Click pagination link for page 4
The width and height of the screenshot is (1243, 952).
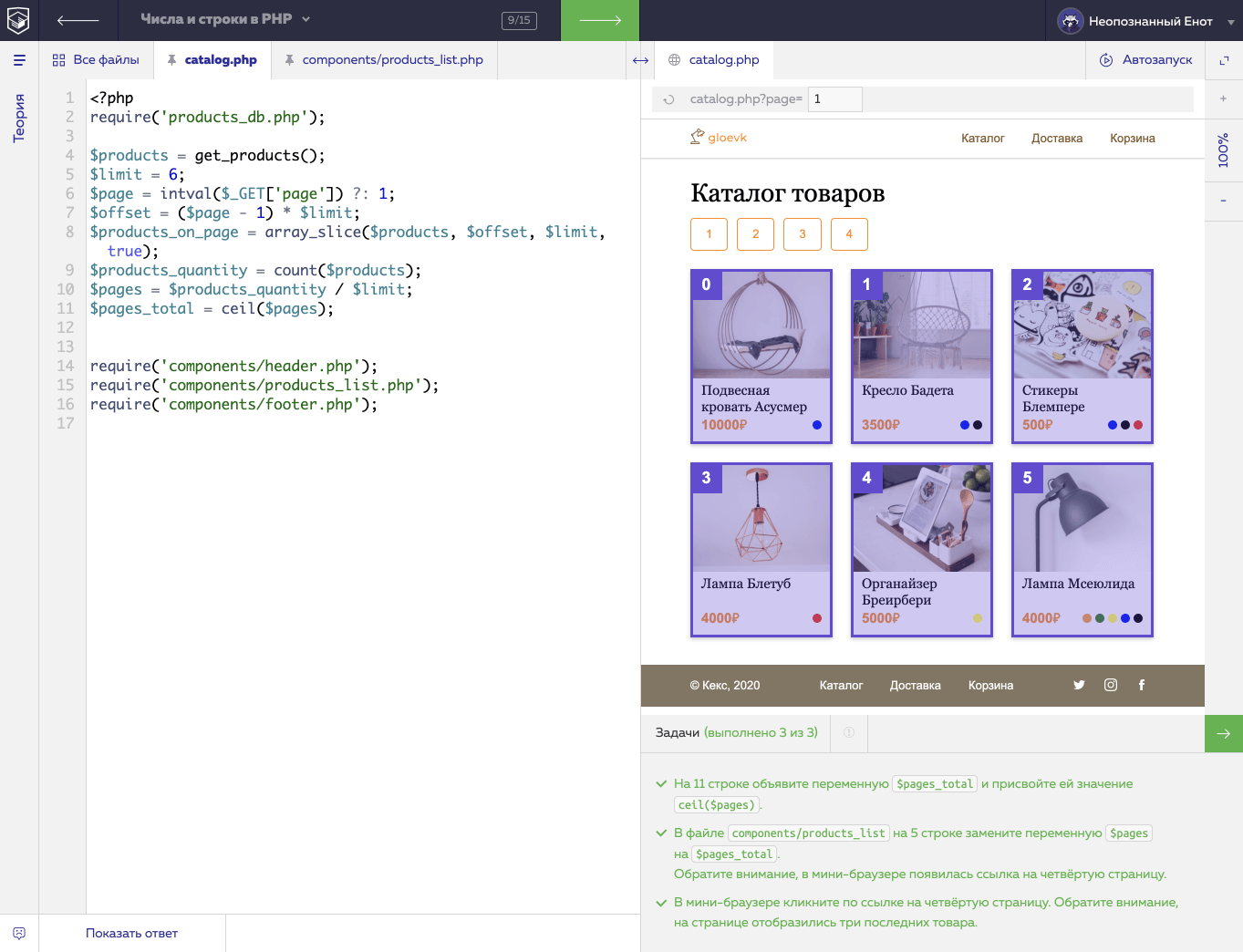849,234
